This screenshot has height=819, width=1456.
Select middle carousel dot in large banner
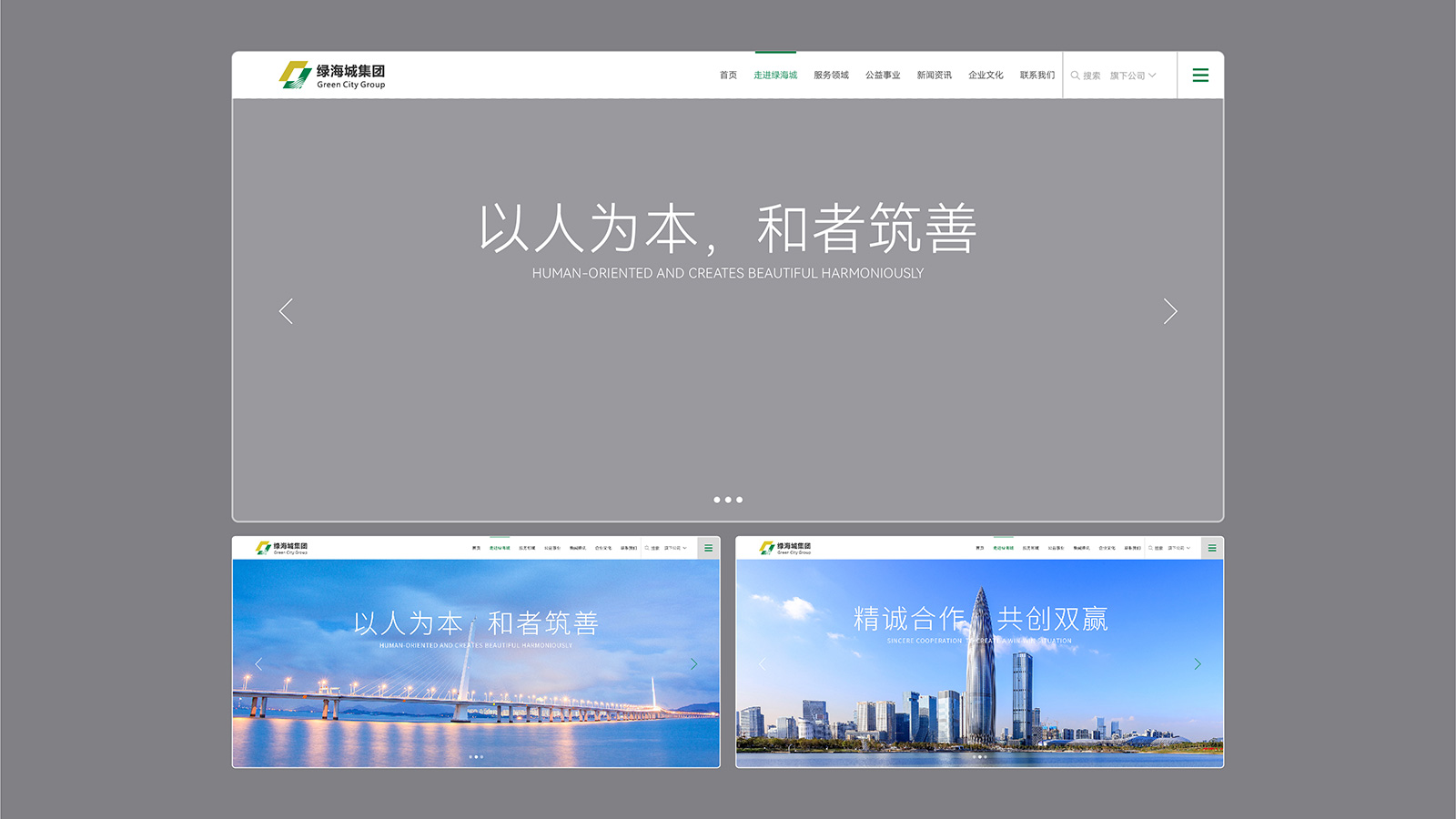[728, 500]
